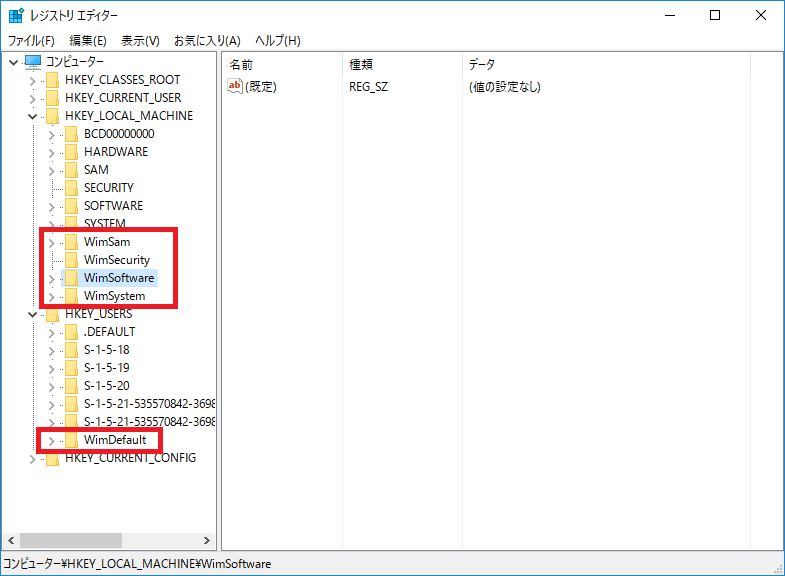Screen dimensions: 785x576
Task: Open the 表示(V) menu
Action: tap(140, 41)
